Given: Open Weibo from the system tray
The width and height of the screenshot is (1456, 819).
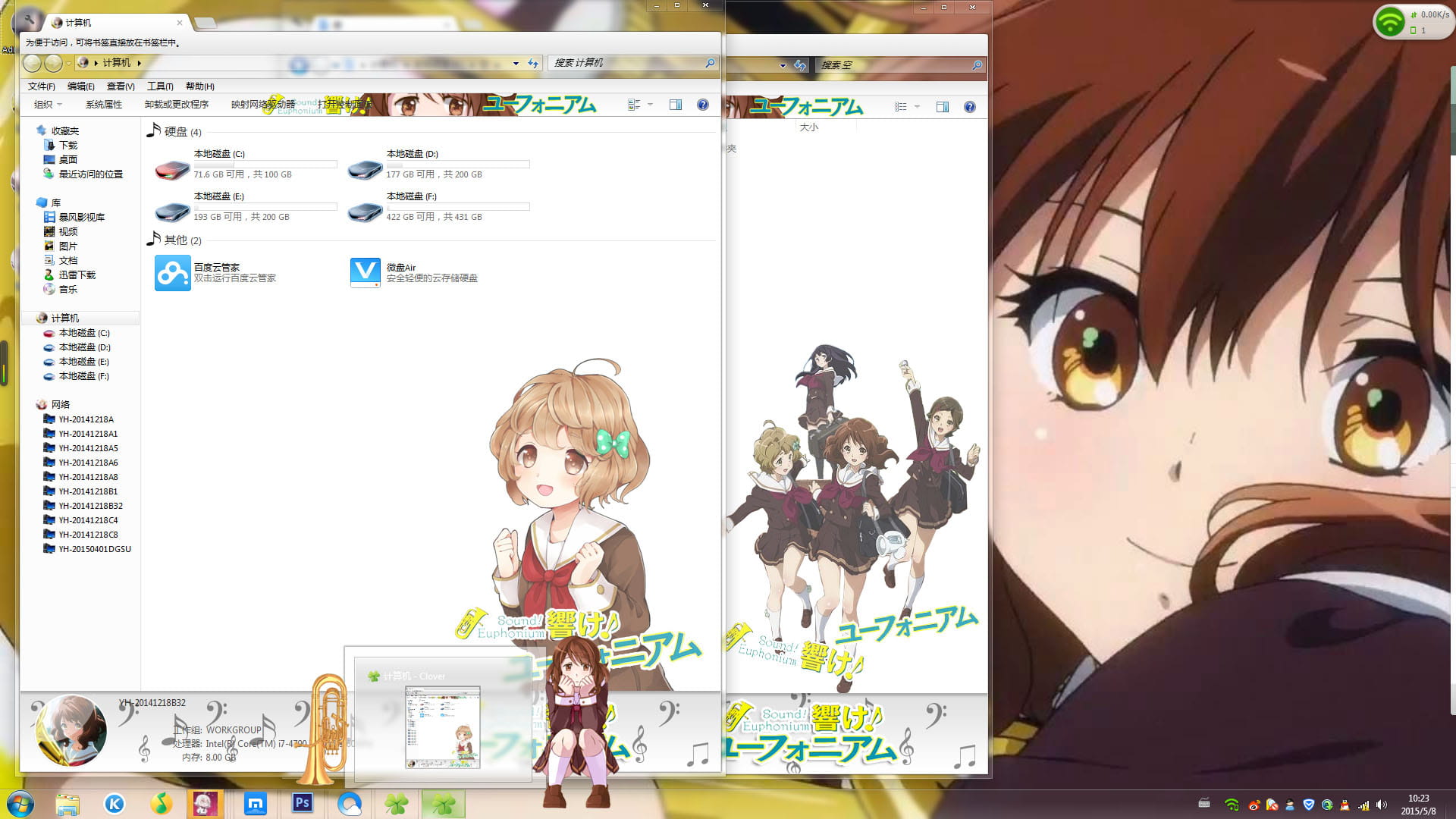Looking at the screenshot, I should (1255, 805).
